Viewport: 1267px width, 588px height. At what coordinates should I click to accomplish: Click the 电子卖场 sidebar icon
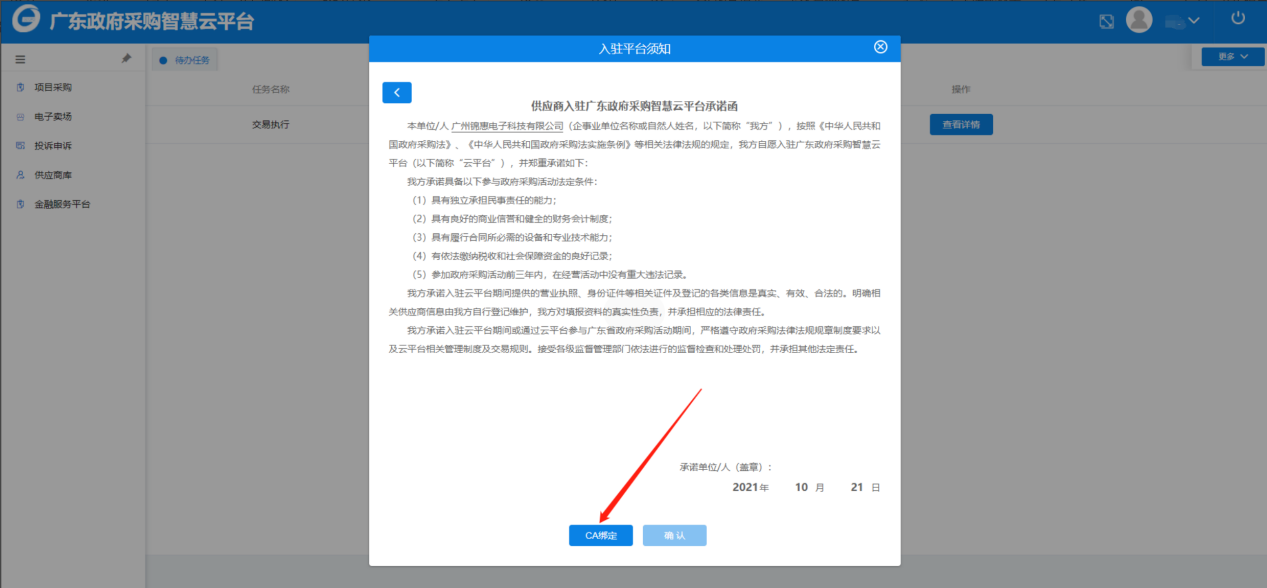(20, 117)
